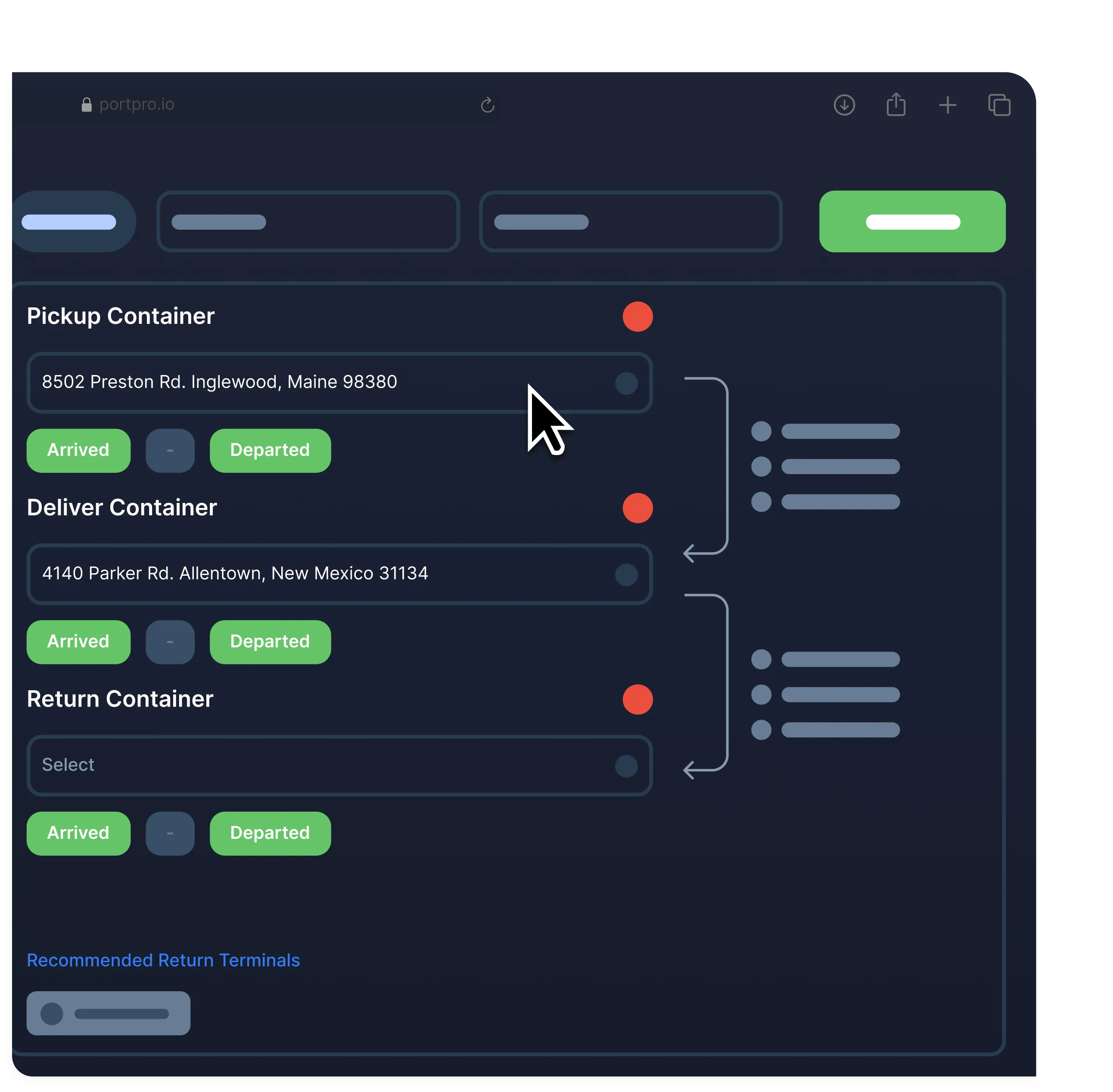The image size is (1113, 1092).
Task: Click the second outlined tab field
Action: tap(630, 222)
